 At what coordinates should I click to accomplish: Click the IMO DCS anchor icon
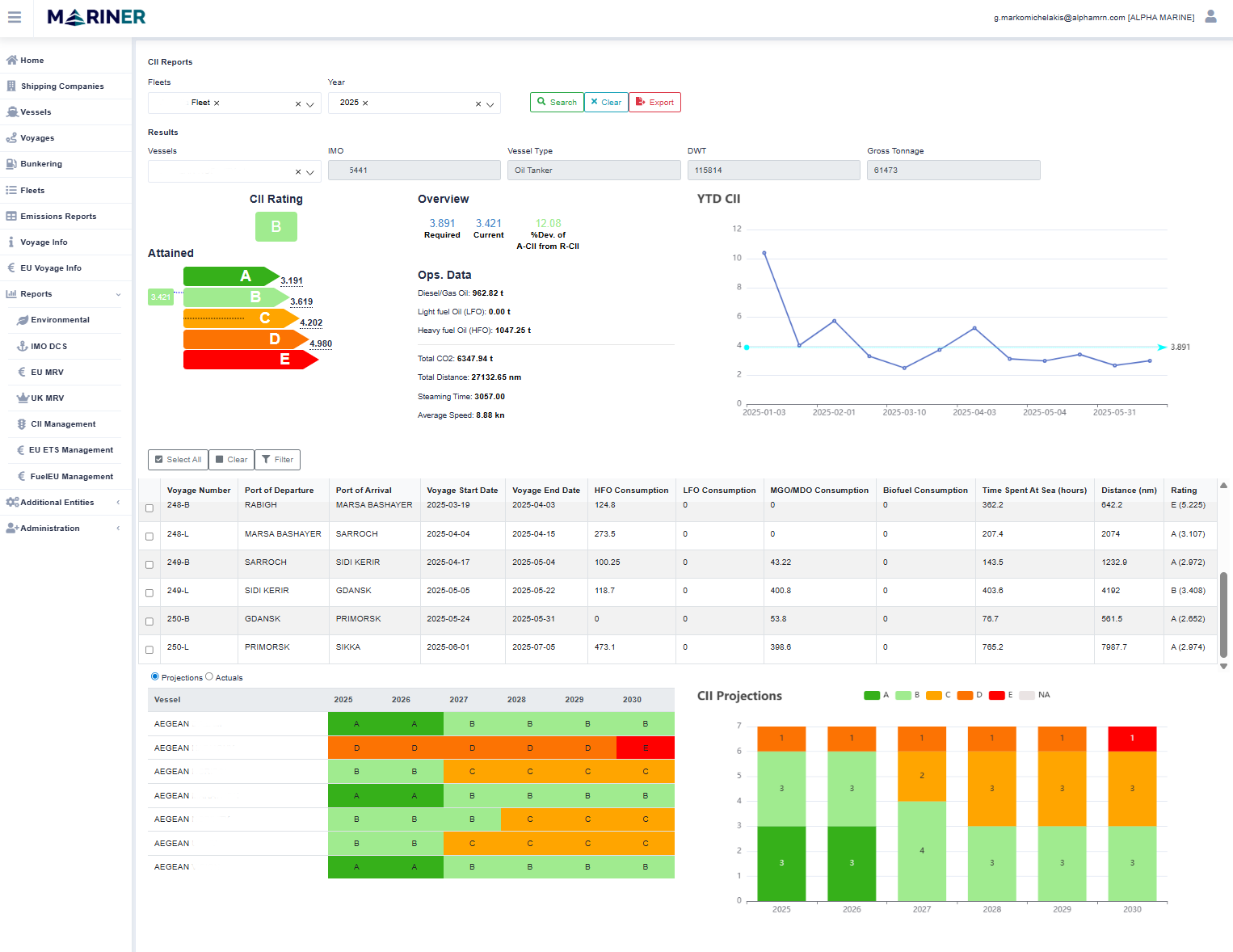23,346
